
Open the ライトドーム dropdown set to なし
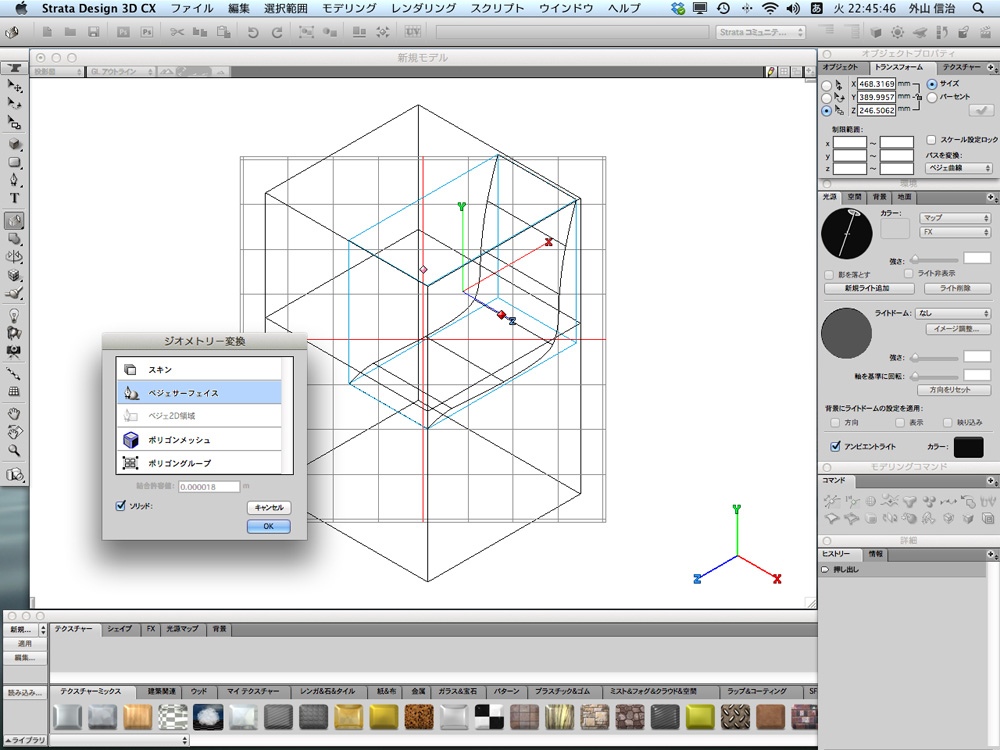(x=953, y=313)
